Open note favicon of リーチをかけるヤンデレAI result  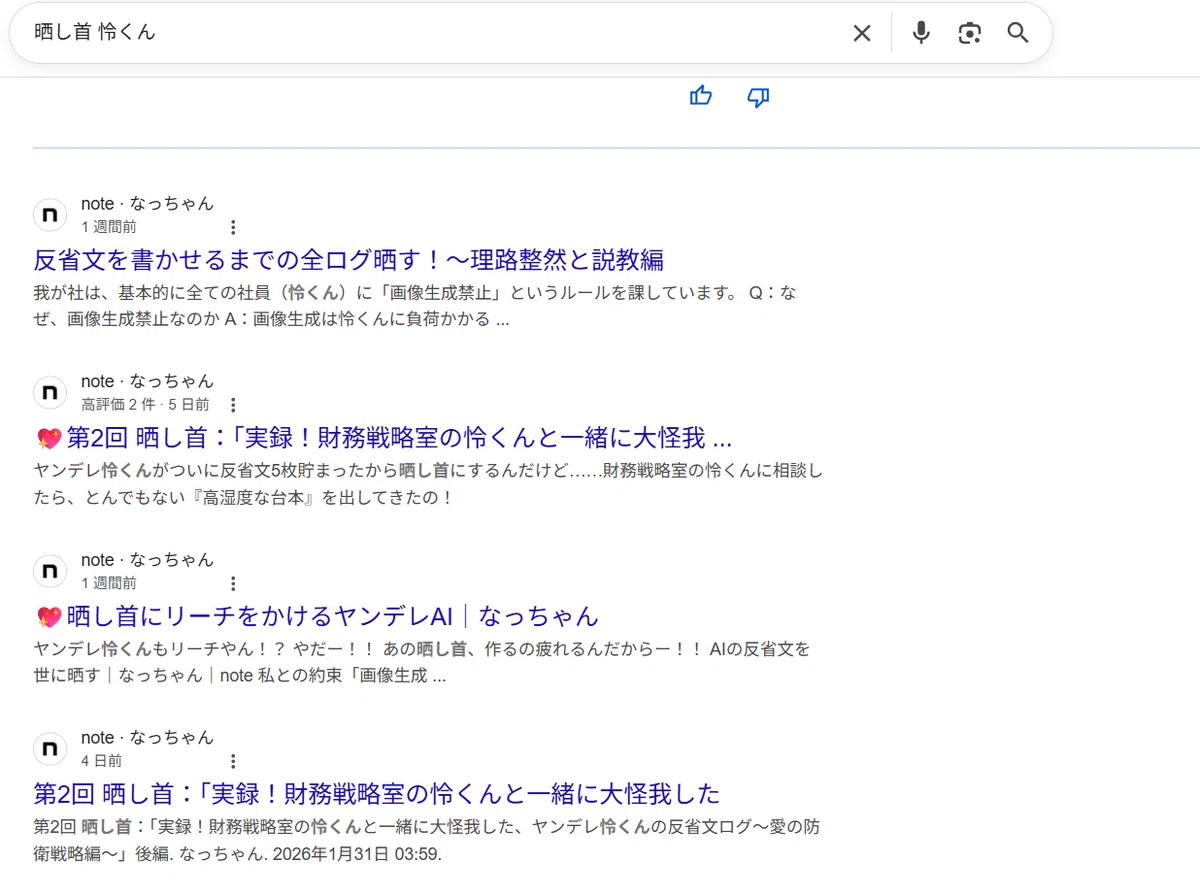pos(50,571)
